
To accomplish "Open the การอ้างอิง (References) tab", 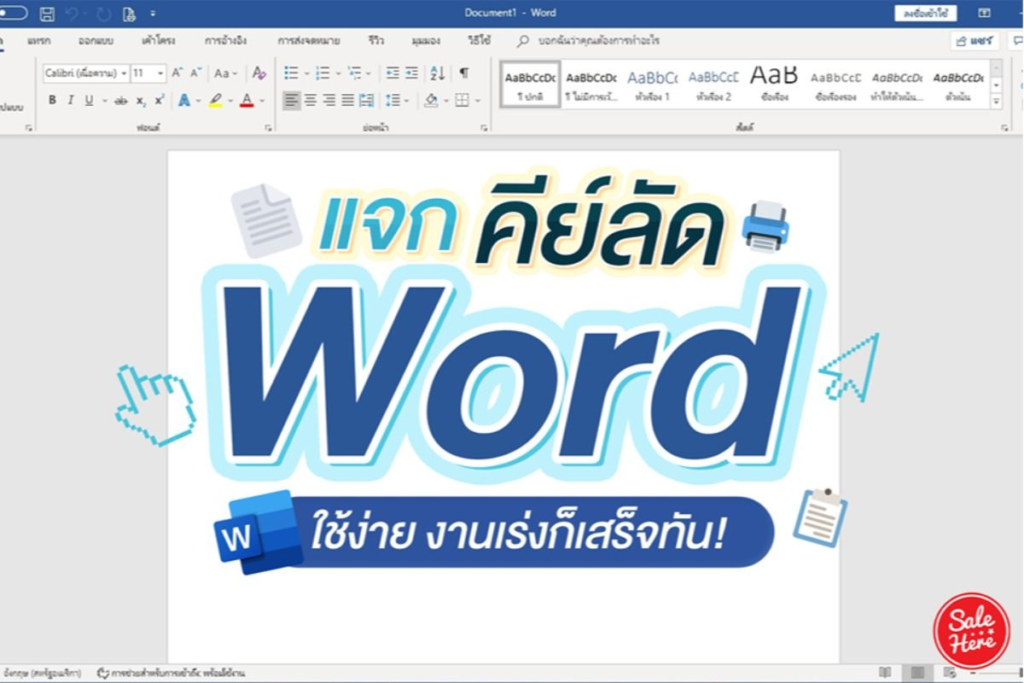I will click(x=225, y=41).
